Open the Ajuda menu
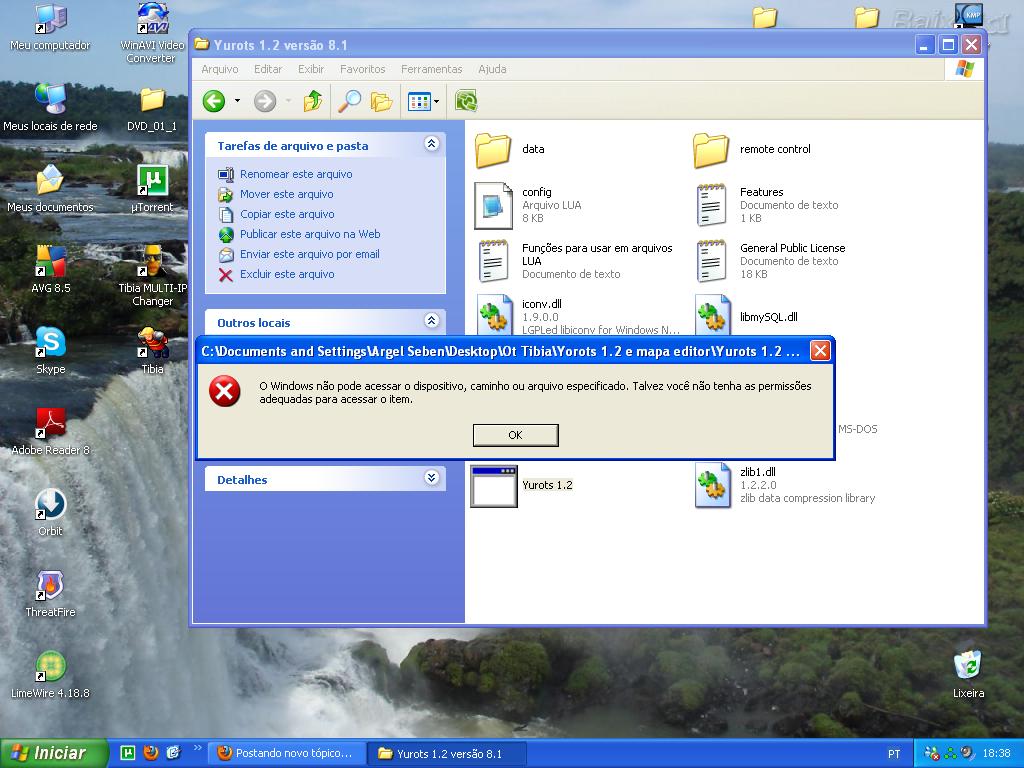Image resolution: width=1024 pixels, height=768 pixels. [492, 69]
